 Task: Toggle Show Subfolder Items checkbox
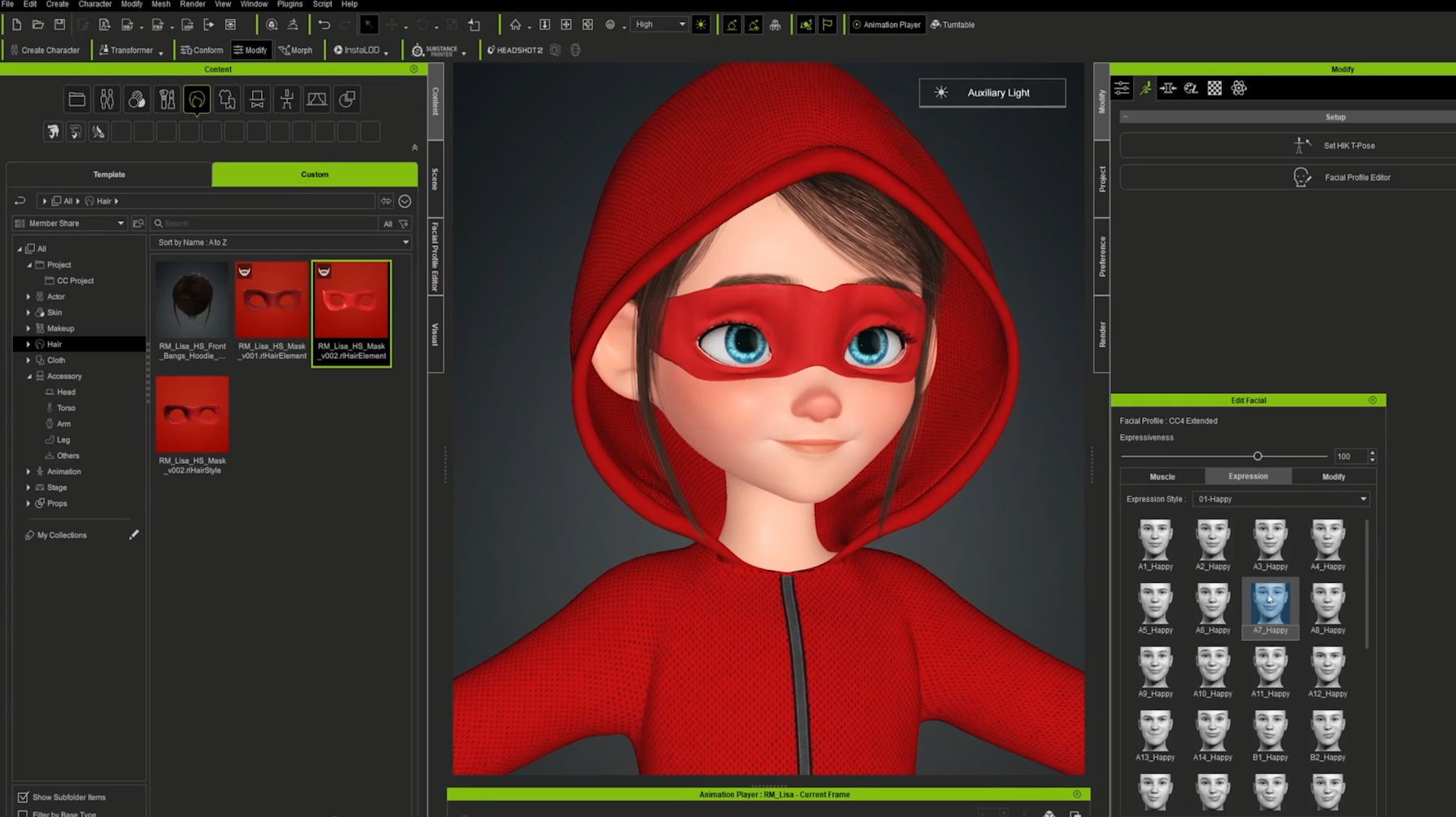tap(23, 797)
